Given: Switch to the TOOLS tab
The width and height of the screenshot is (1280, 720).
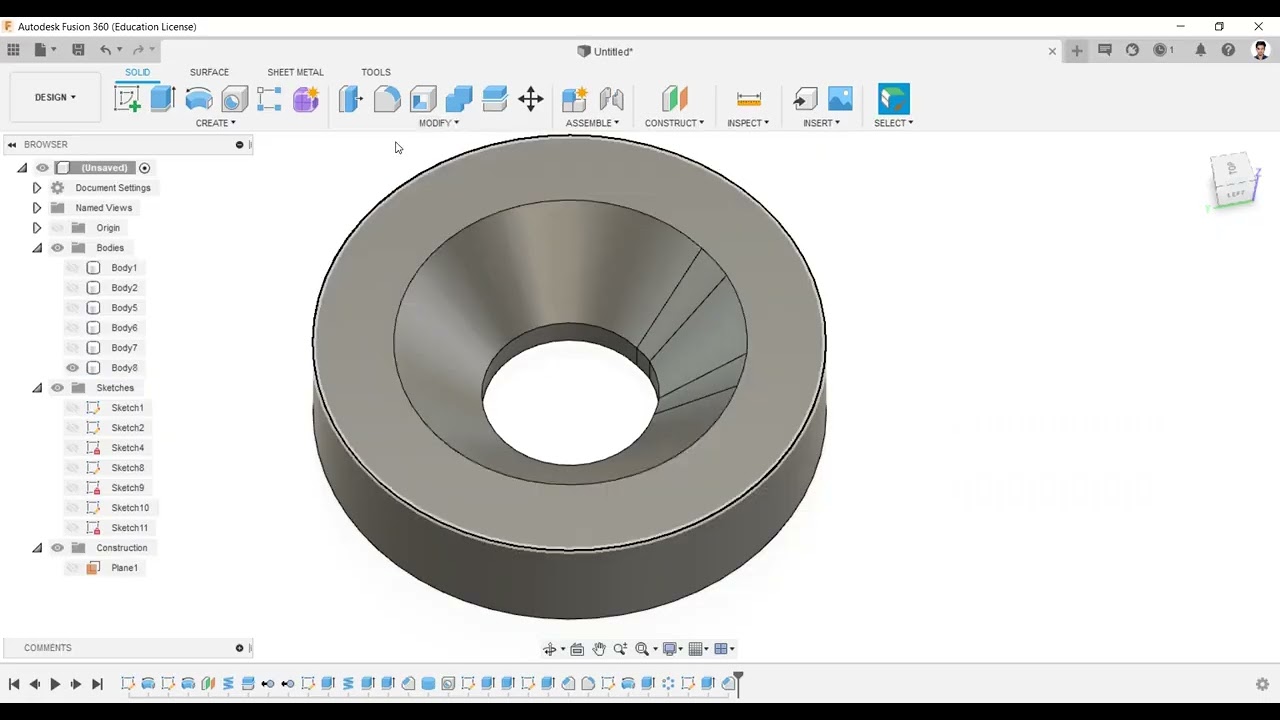Looking at the screenshot, I should [376, 72].
